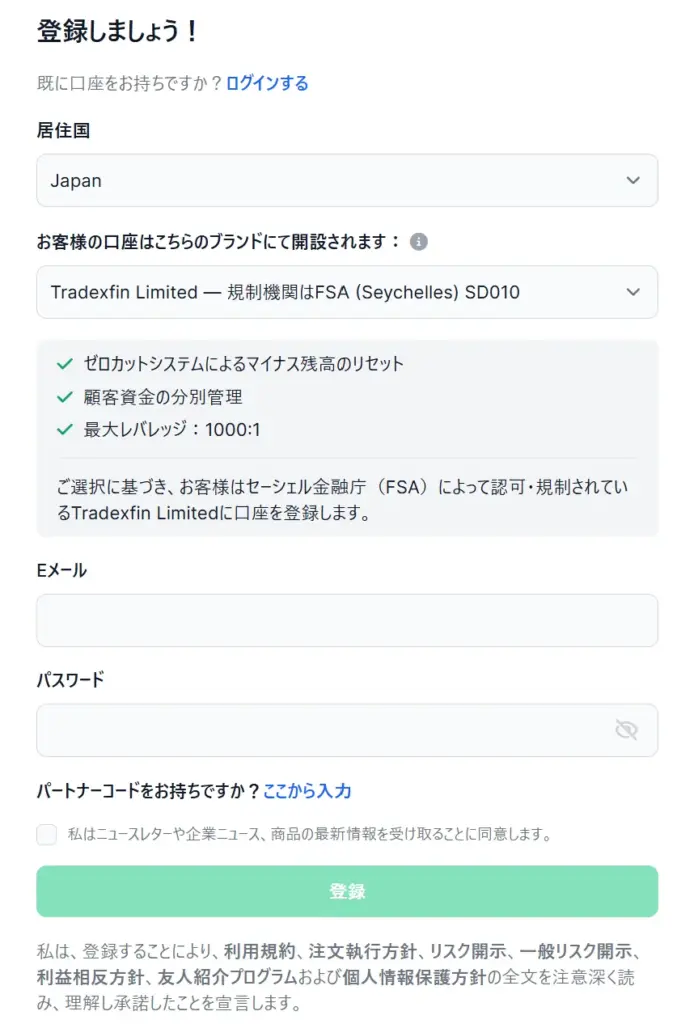Open the Tradexfin Limited brand dropdown

click(346, 292)
